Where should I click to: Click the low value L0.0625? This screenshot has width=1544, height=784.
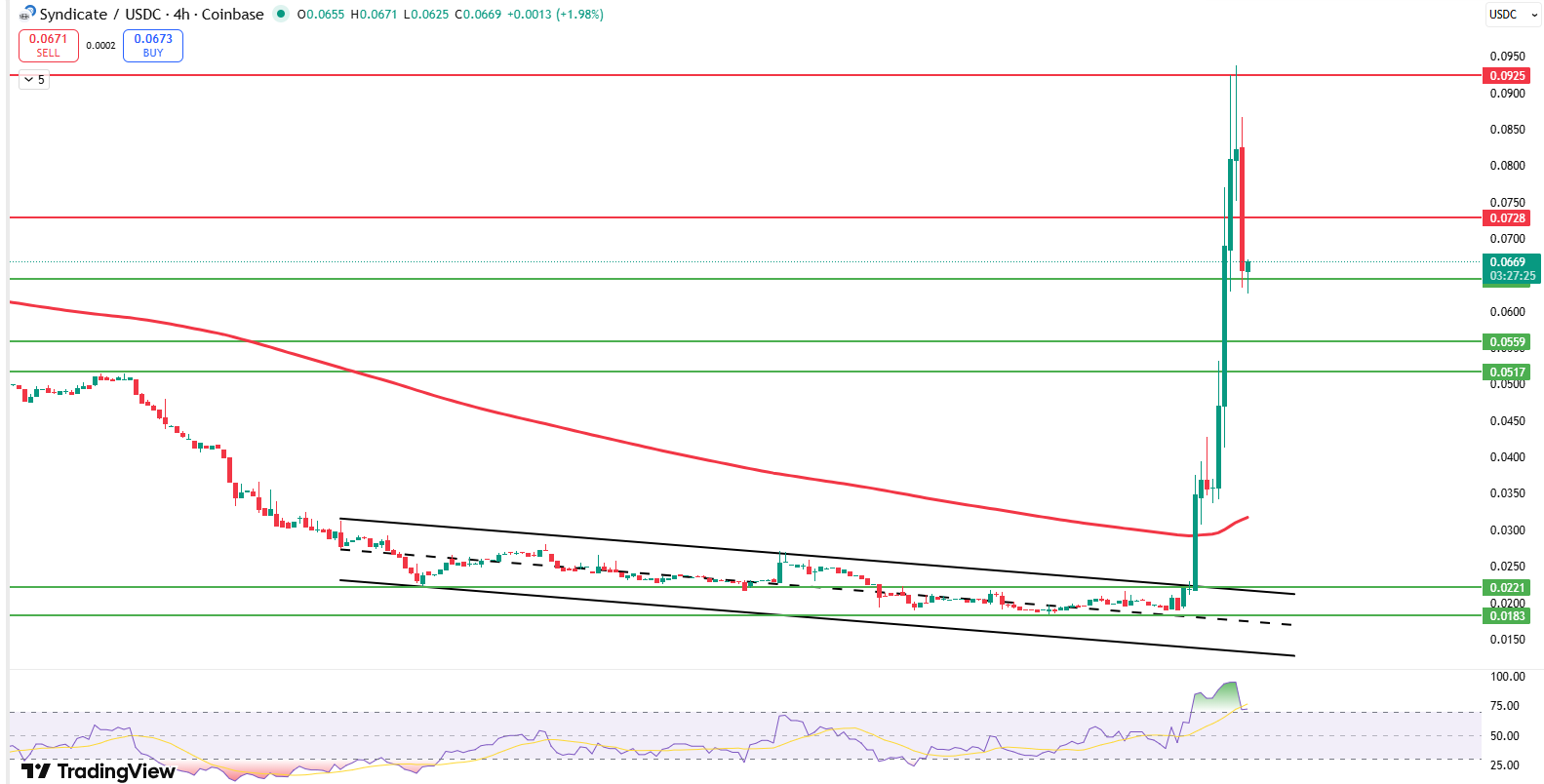tap(425, 15)
